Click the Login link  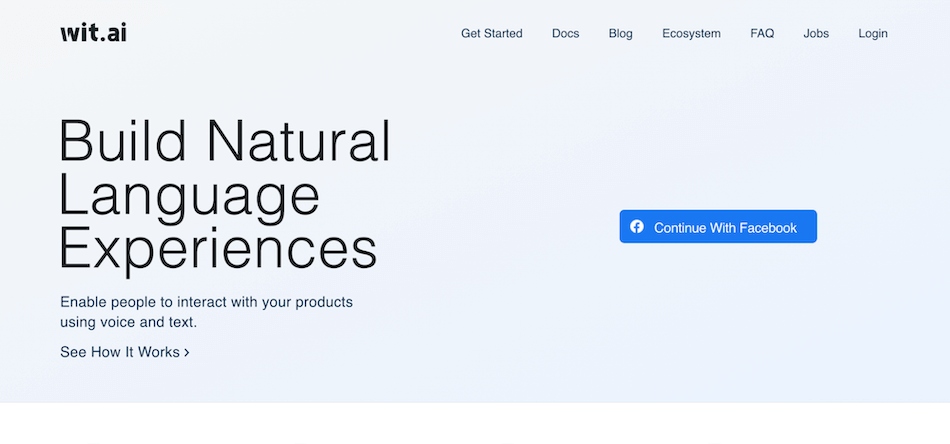(872, 33)
